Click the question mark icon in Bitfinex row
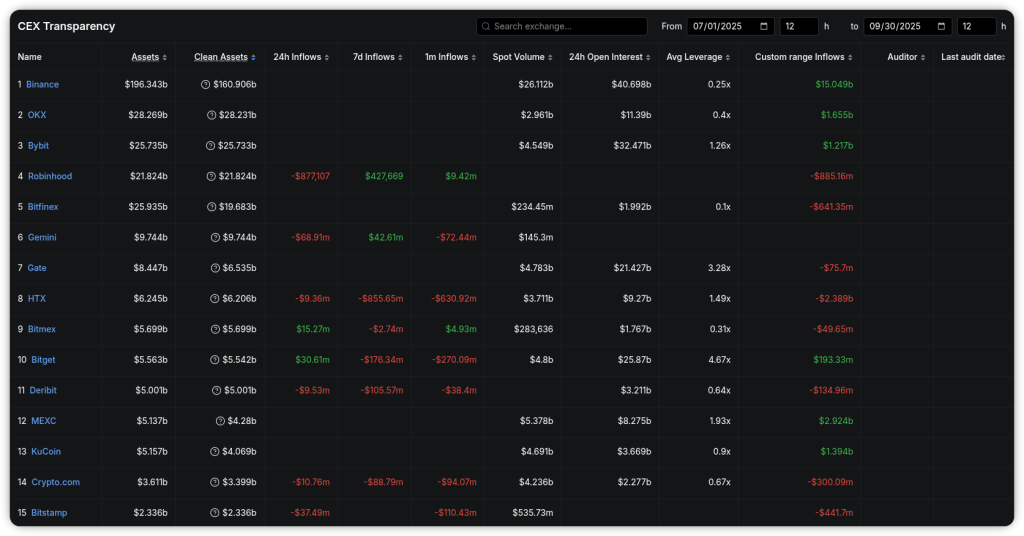Screen dimensions: 1024x536 pyautogui.click(x=211, y=207)
